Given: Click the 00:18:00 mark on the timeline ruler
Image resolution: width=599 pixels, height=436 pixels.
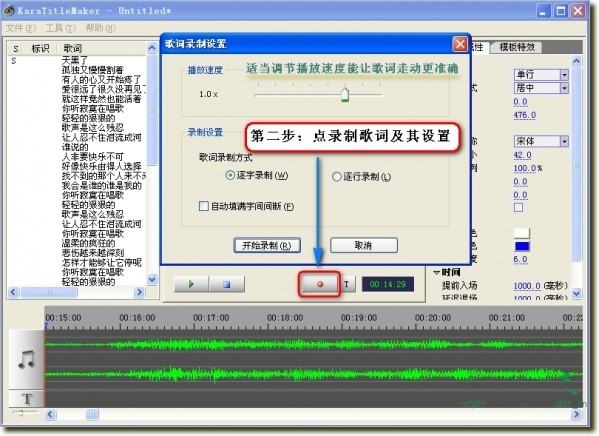Looking at the screenshot, I should (x=285, y=318).
